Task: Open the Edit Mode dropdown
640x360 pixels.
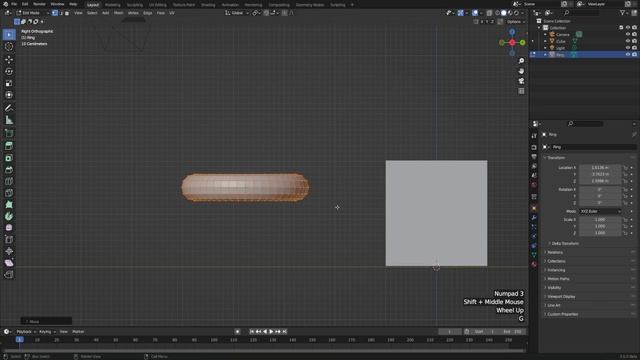Action: [32, 13]
